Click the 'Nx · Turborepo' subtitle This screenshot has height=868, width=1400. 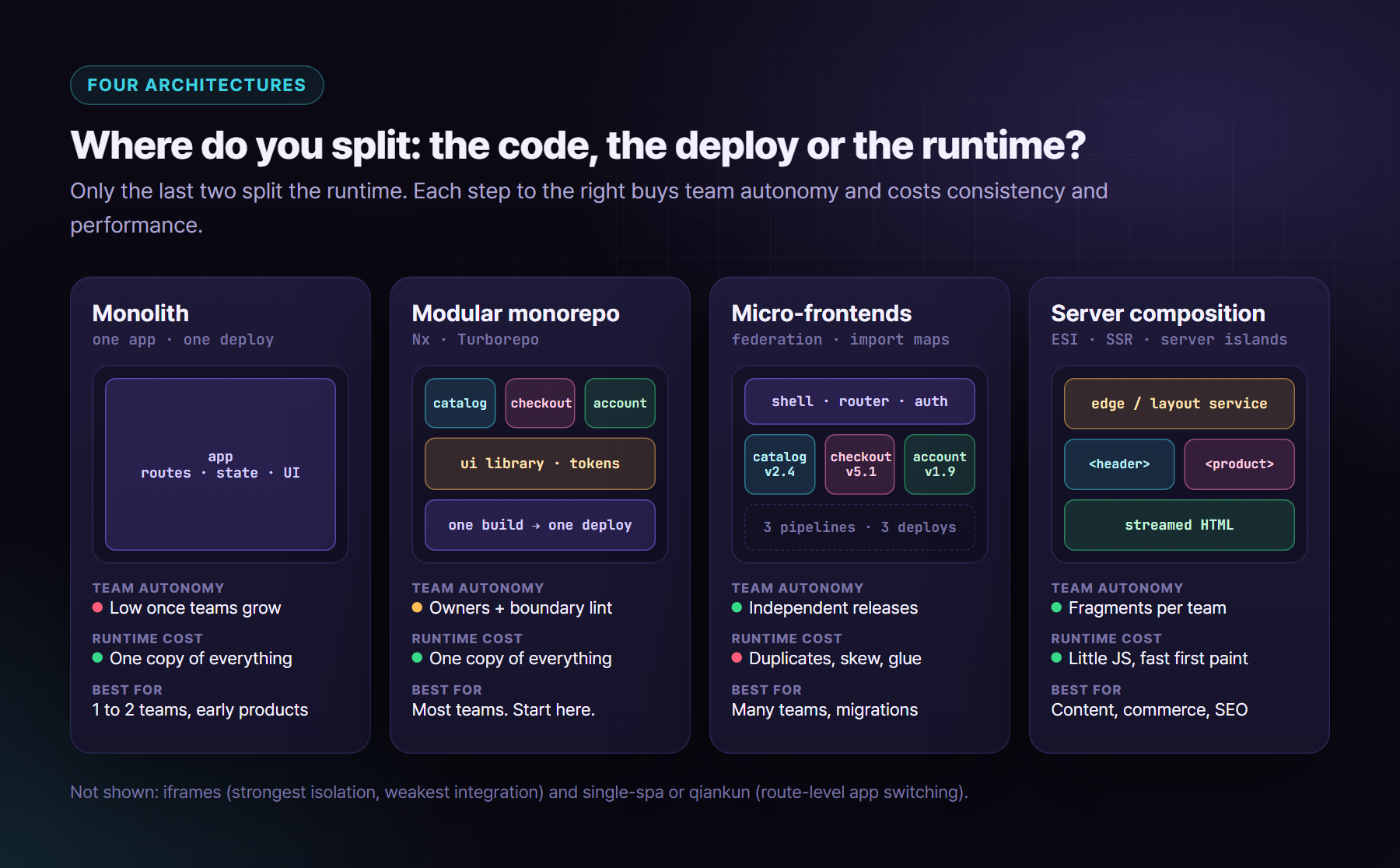coord(475,340)
